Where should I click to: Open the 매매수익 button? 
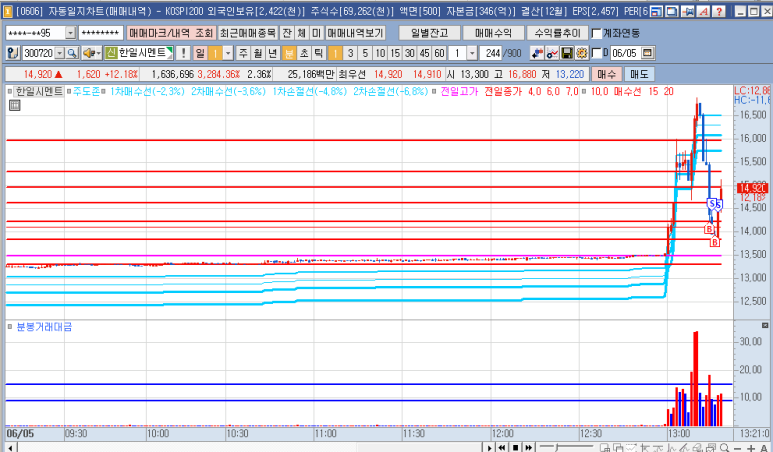click(493, 33)
